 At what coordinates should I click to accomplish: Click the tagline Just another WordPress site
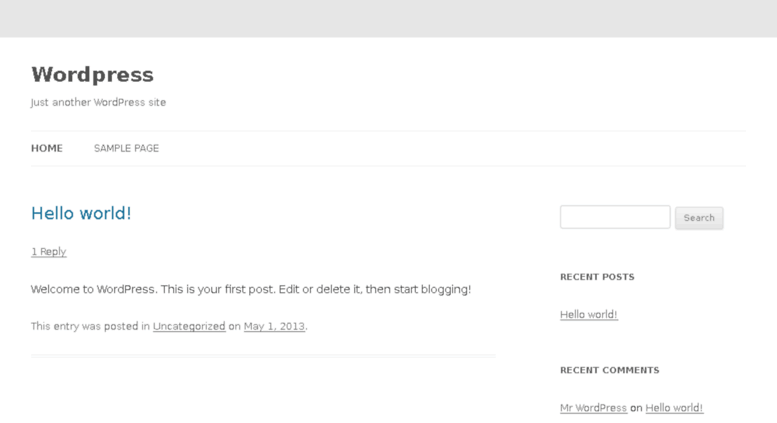(98, 103)
